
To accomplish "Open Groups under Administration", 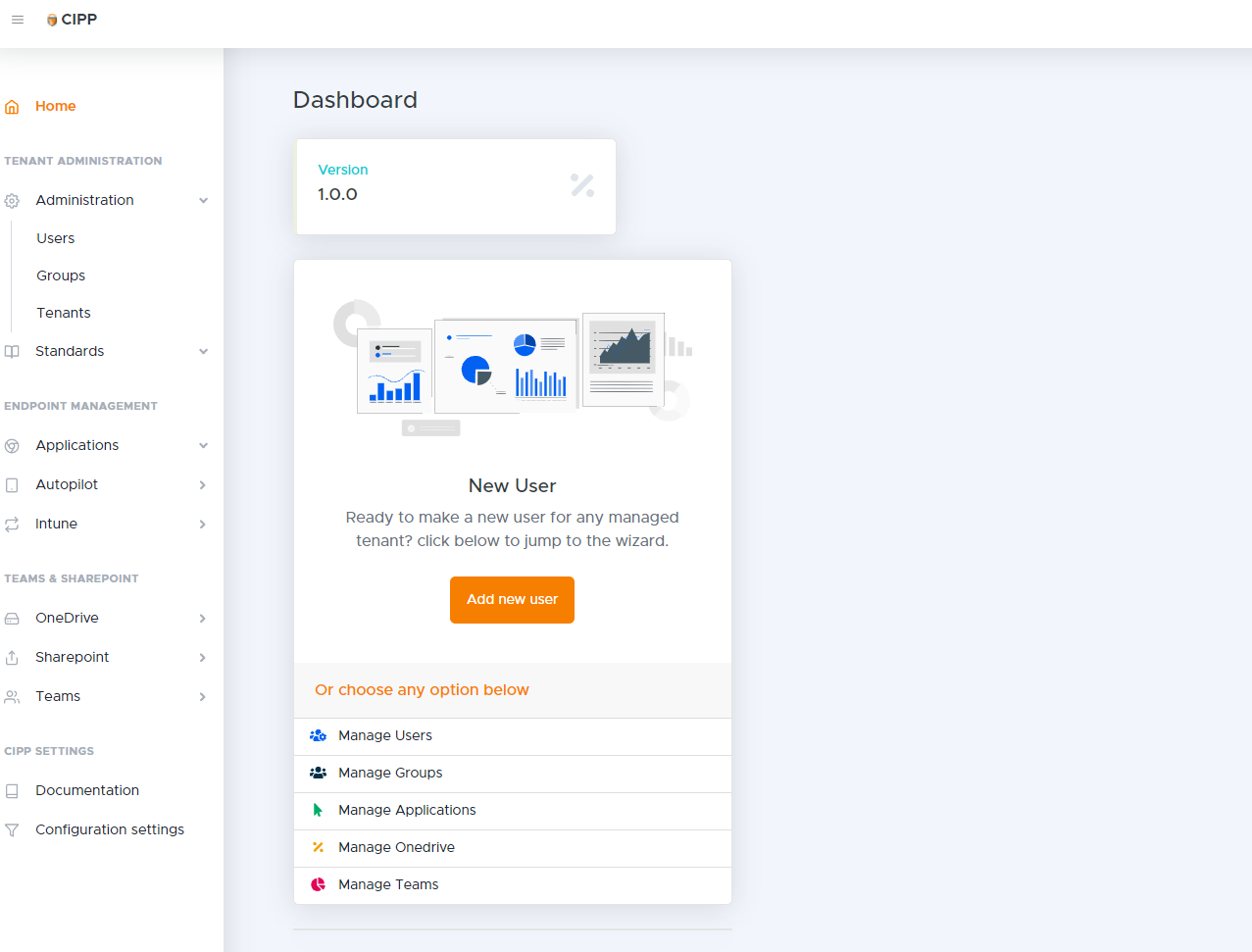I will [x=61, y=276].
